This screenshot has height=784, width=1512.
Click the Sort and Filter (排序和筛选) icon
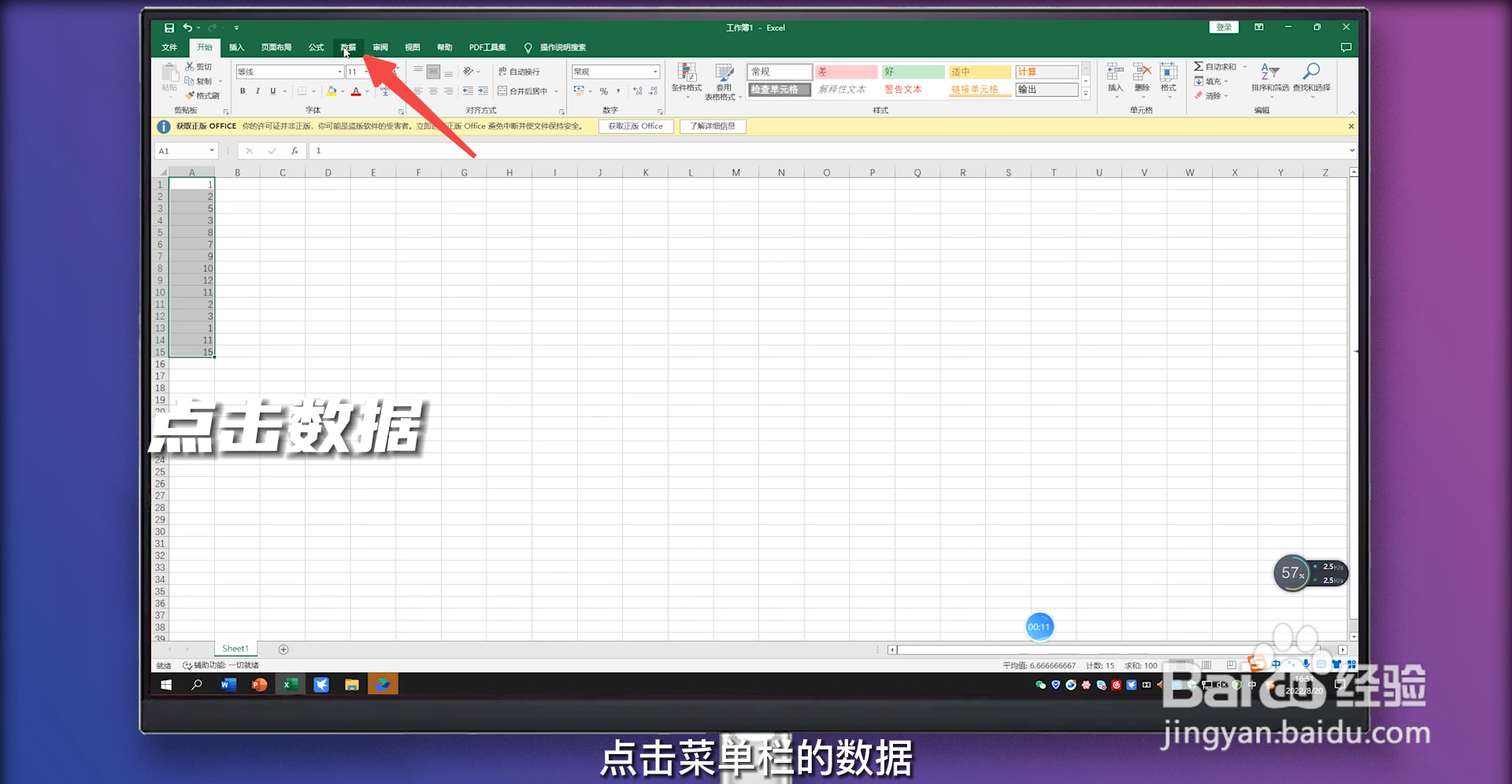[x=1270, y=79]
